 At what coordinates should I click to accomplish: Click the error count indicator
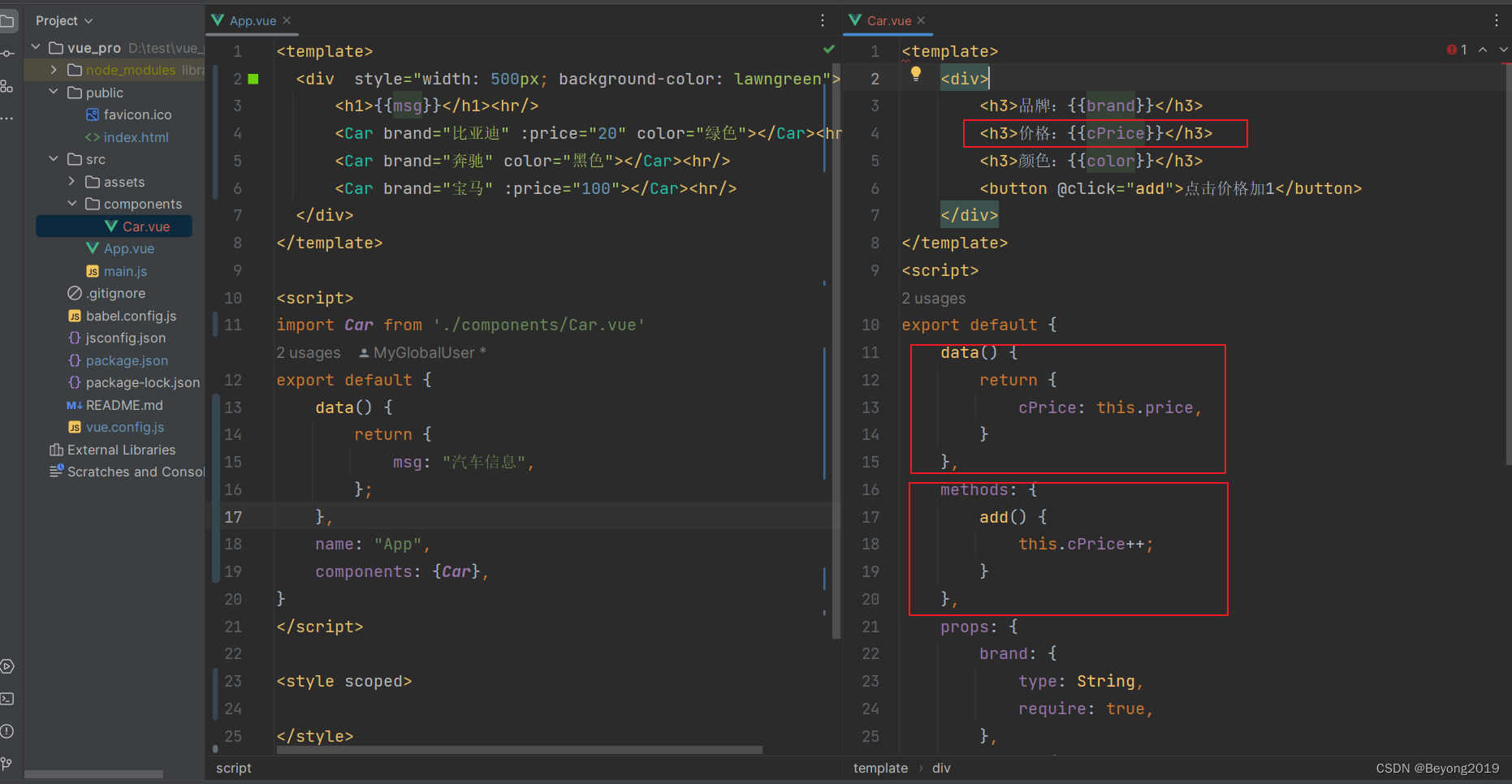(1457, 50)
